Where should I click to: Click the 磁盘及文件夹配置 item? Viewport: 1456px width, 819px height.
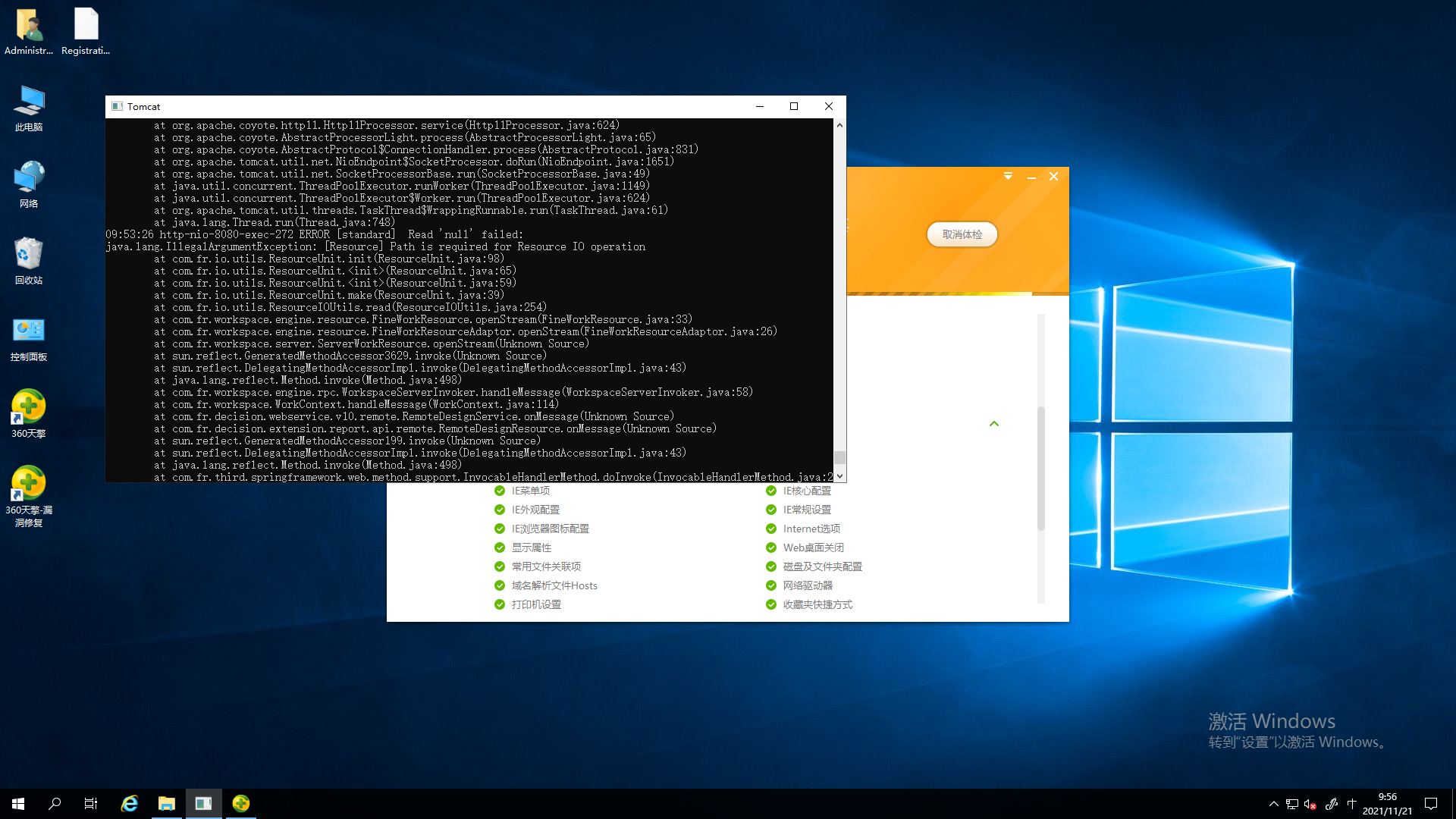click(822, 566)
